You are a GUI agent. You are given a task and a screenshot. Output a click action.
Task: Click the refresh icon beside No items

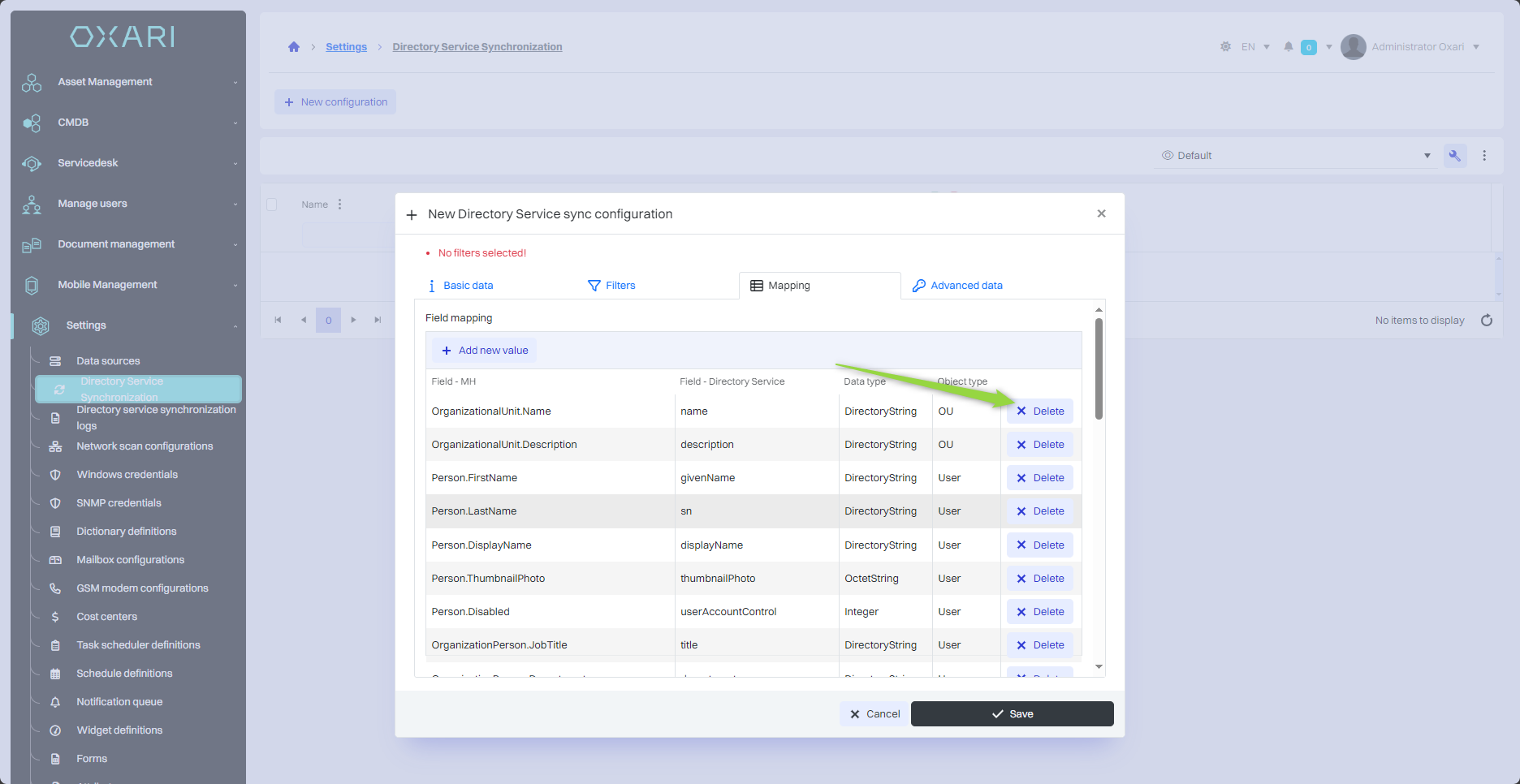(1486, 321)
